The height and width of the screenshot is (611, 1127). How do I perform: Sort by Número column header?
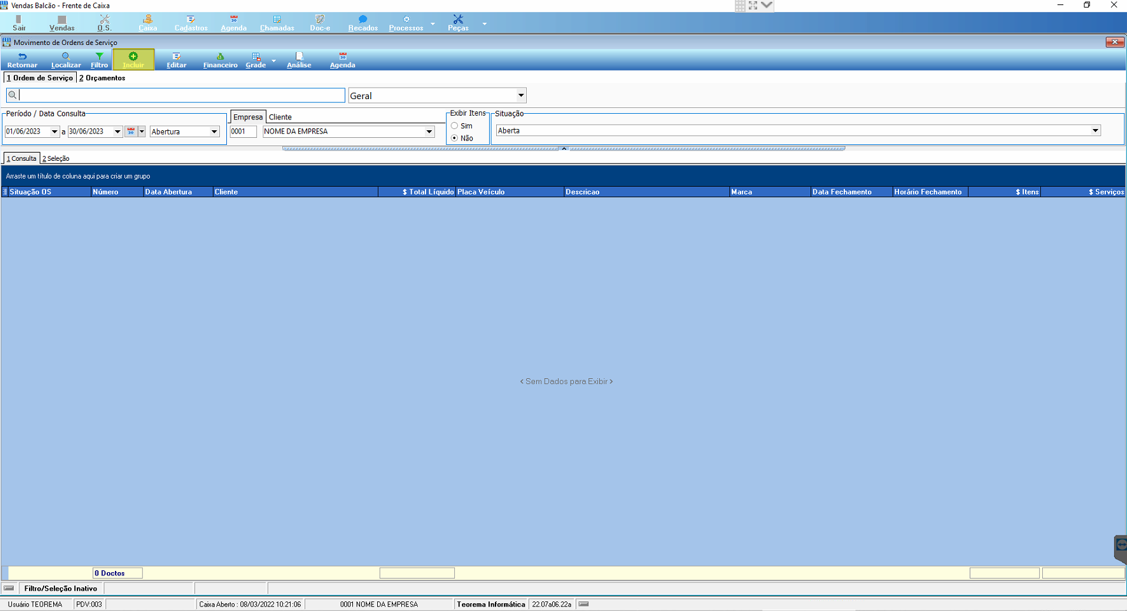116,192
